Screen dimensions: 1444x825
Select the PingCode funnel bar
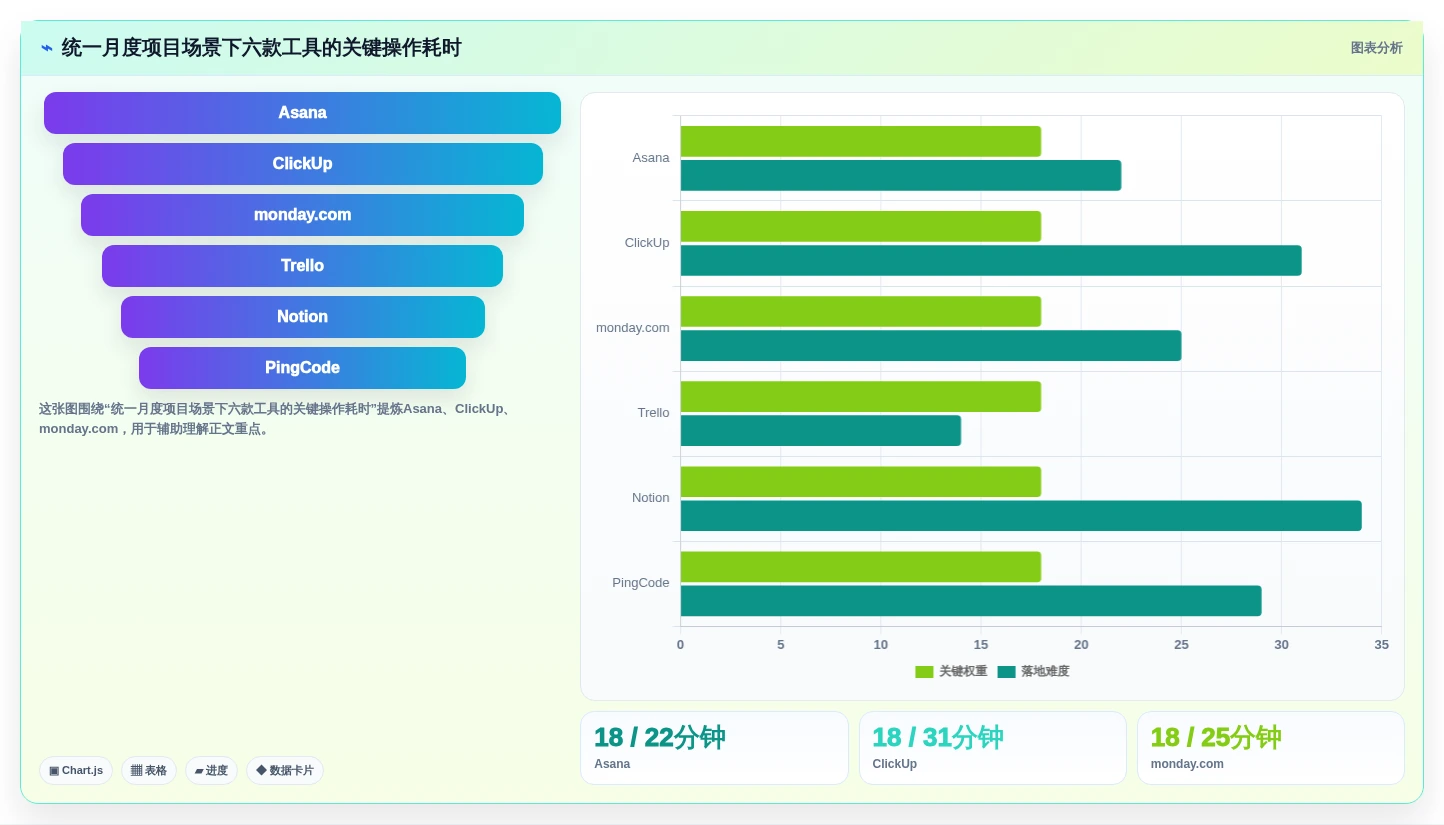click(x=302, y=368)
